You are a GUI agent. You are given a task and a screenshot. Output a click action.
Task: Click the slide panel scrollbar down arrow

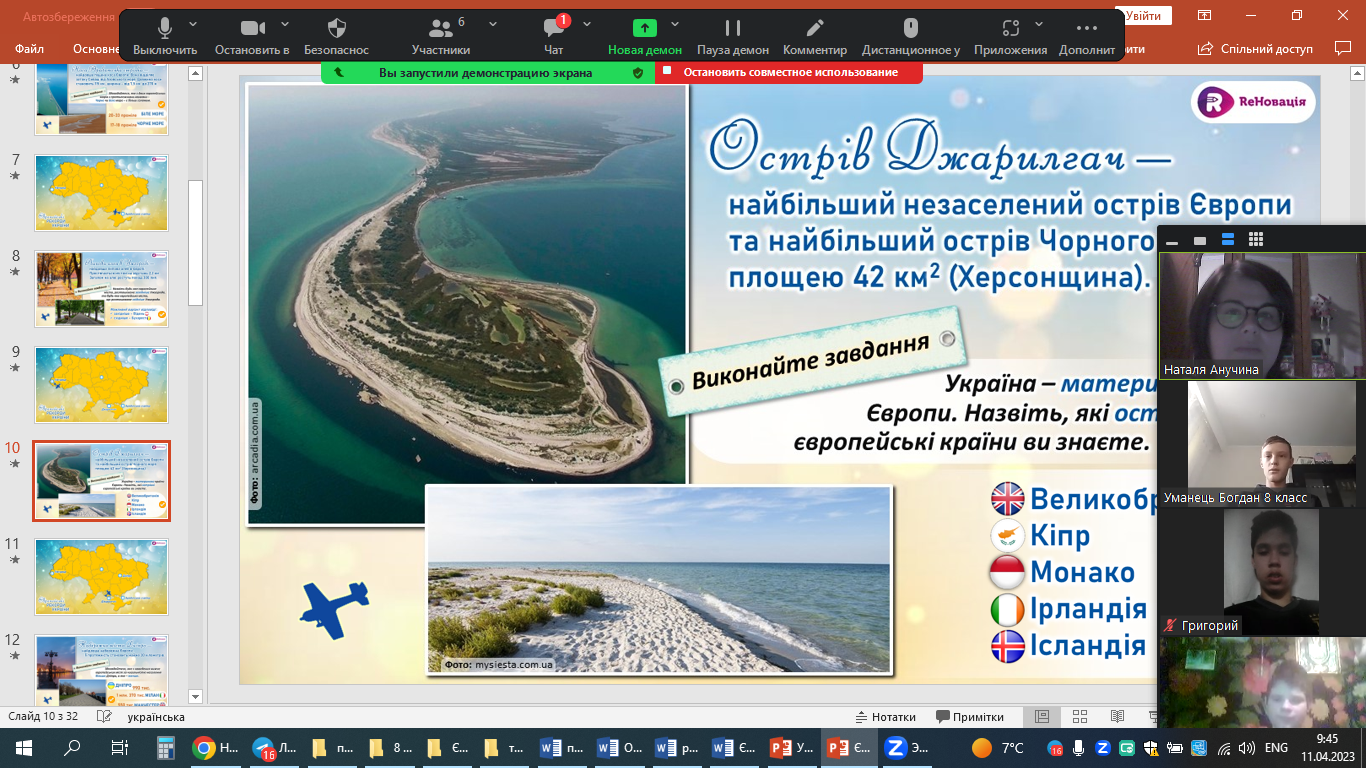pyautogui.click(x=196, y=697)
